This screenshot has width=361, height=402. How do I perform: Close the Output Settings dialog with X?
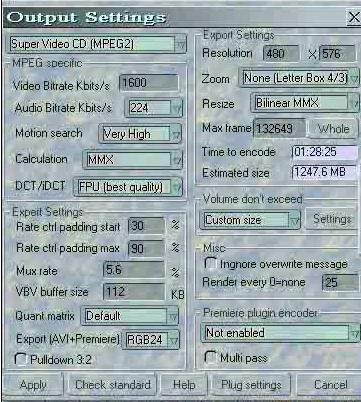353,17
